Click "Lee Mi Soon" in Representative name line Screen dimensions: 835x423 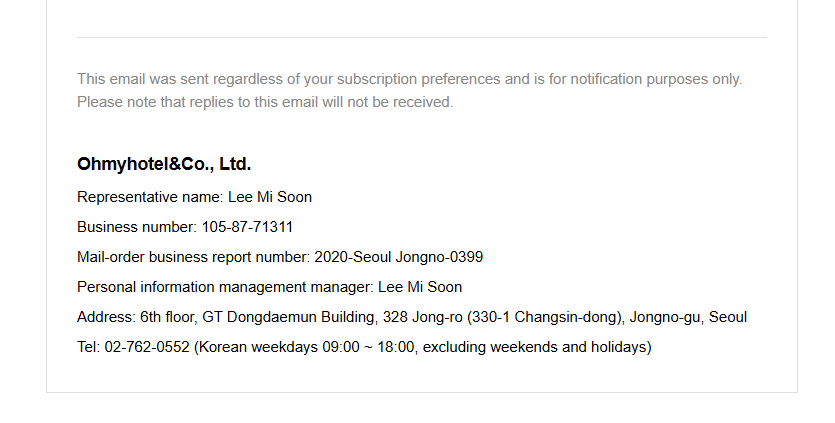click(x=270, y=197)
